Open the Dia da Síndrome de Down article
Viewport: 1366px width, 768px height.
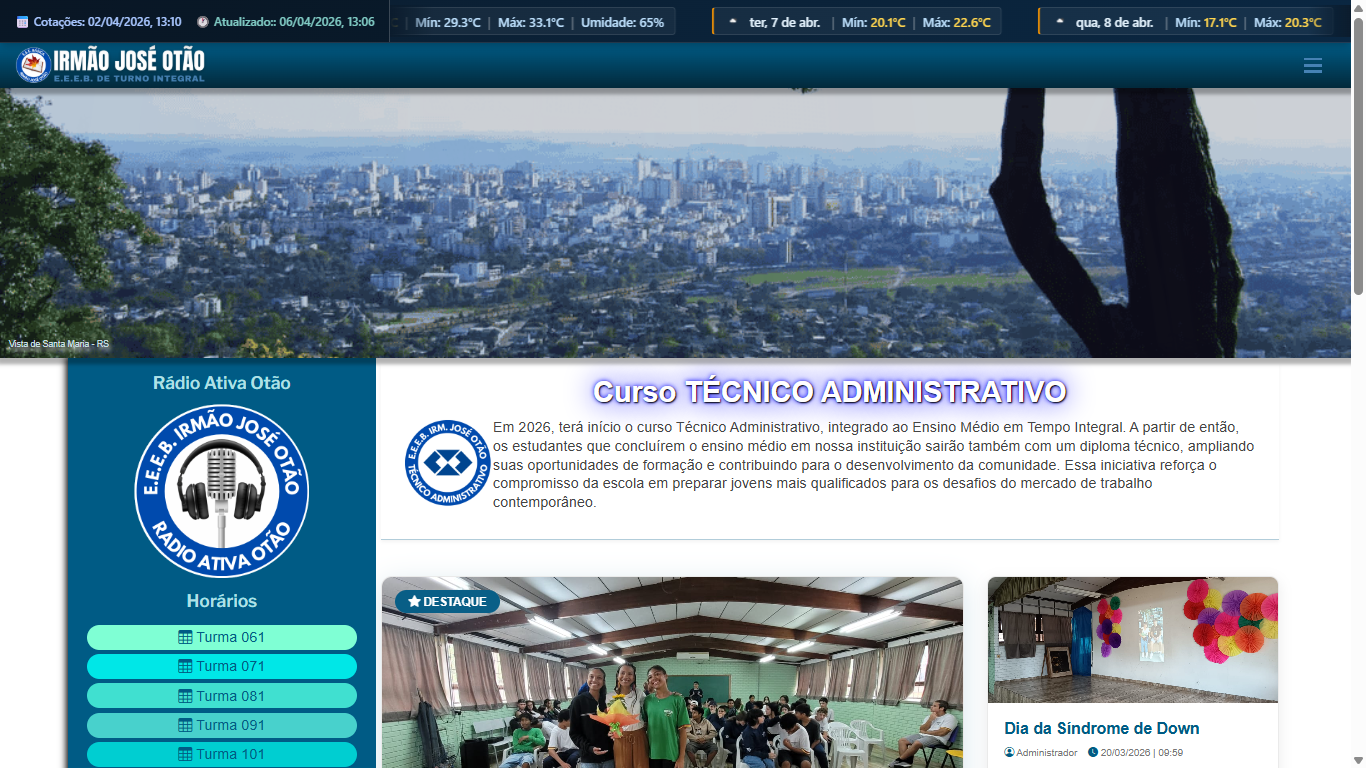1102,729
